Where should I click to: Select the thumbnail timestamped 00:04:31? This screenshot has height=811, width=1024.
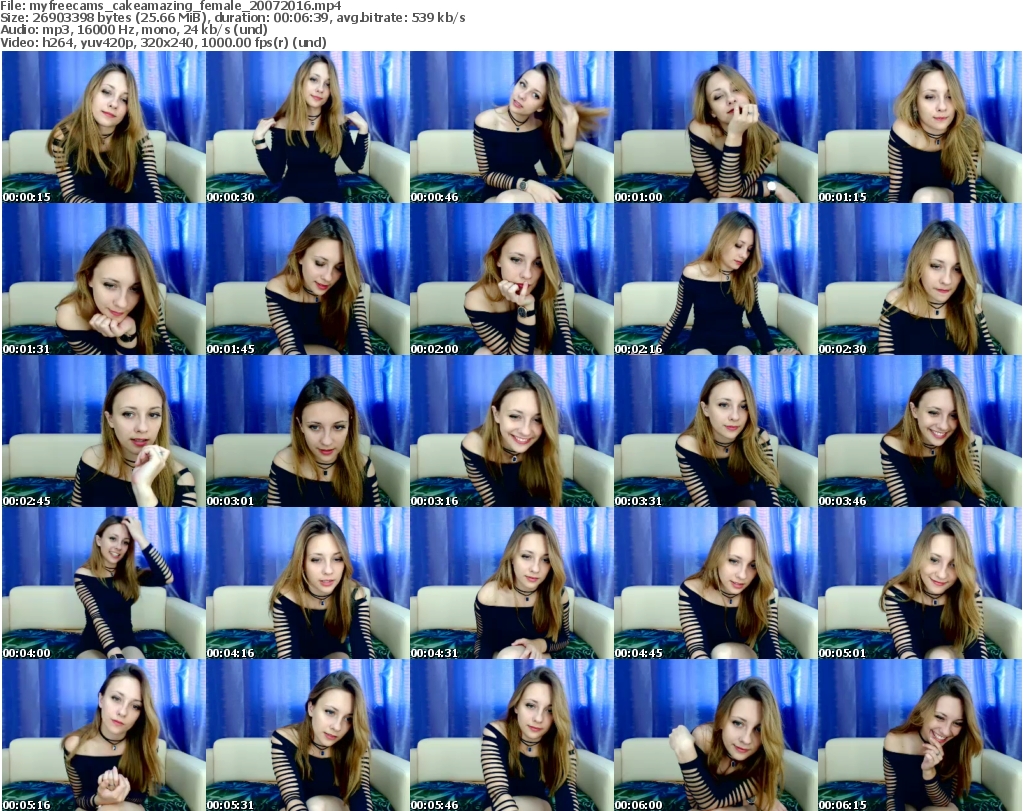click(511, 583)
